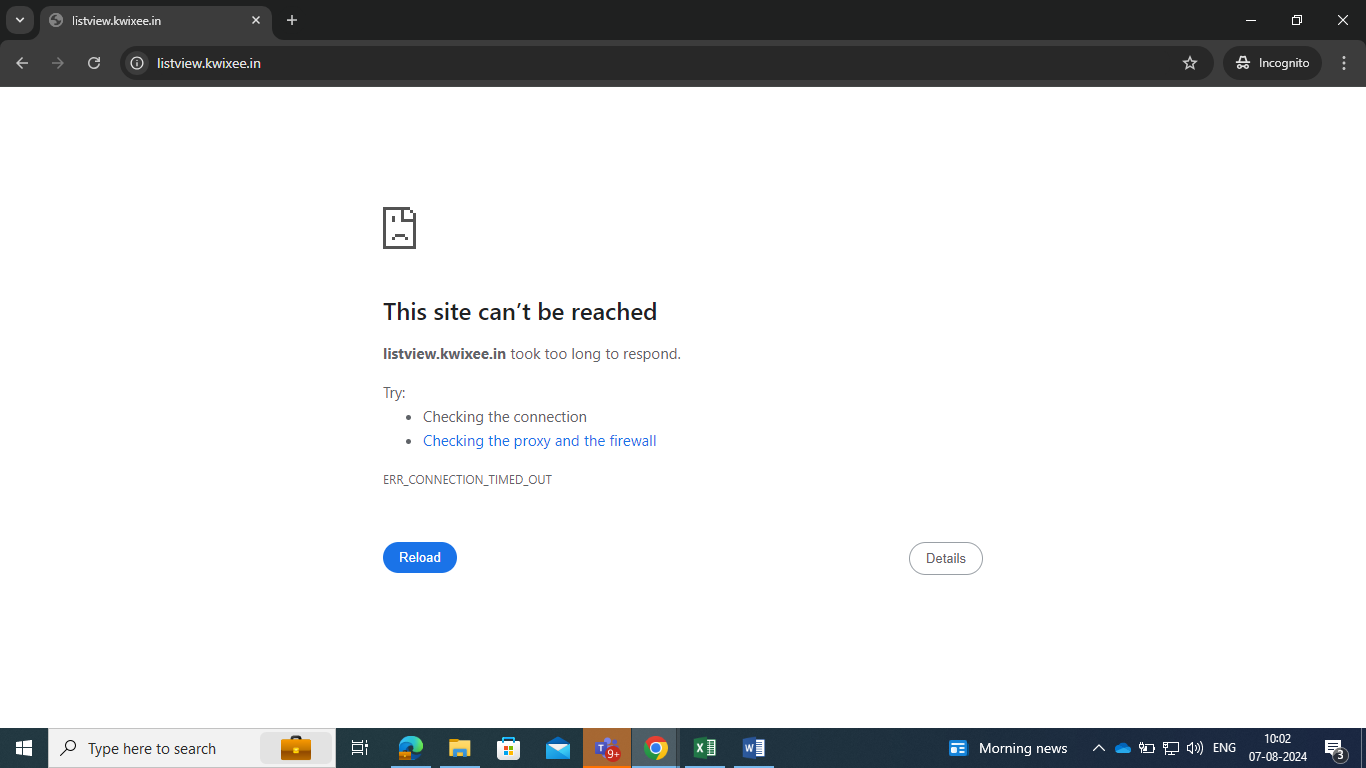Viewport: 1366px width, 768px height.
Task: Open Microsoft Teams from taskbar
Action: [x=607, y=748]
